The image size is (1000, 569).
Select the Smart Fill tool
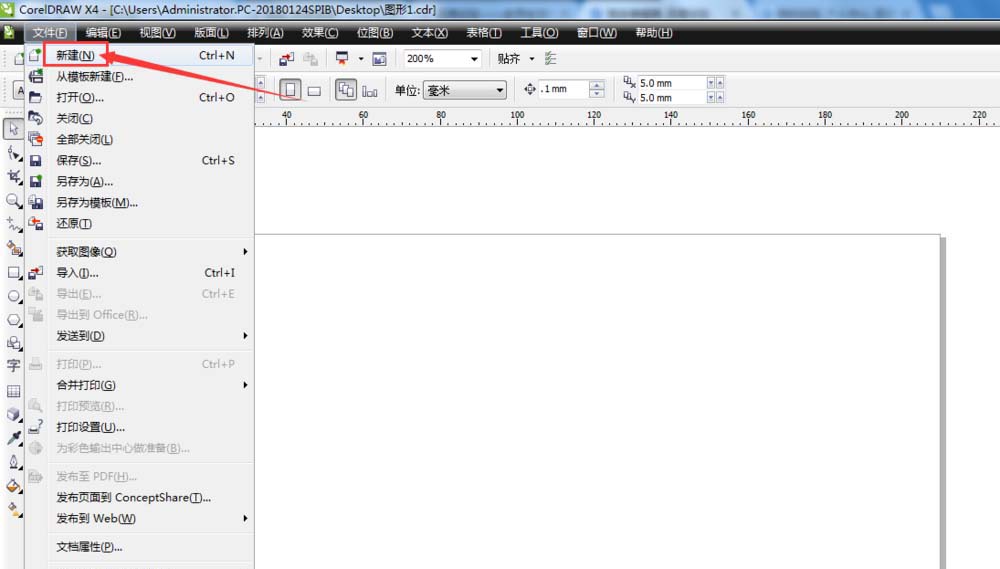point(13,248)
